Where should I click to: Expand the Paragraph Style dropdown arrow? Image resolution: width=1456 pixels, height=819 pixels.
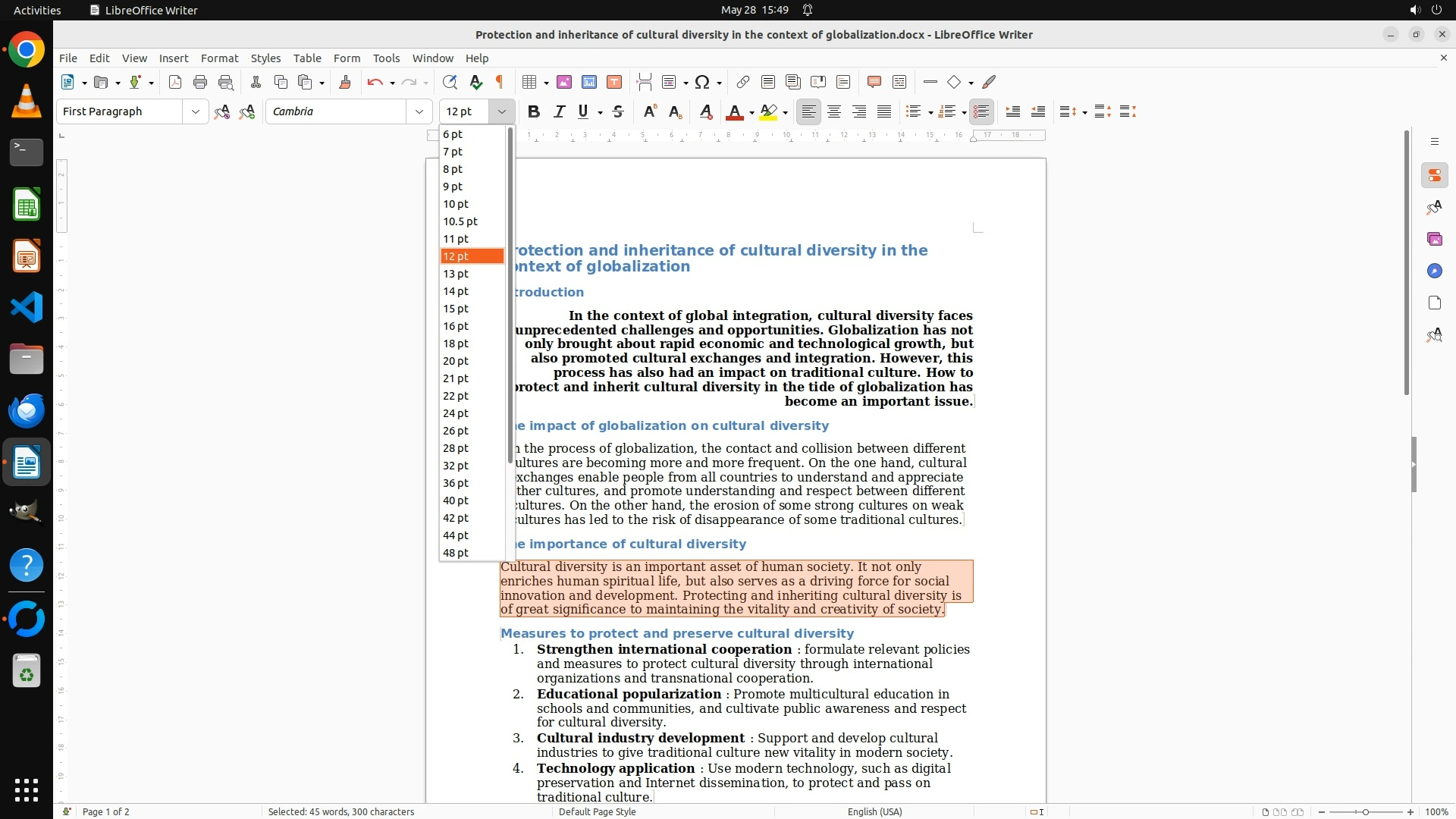click(x=195, y=111)
